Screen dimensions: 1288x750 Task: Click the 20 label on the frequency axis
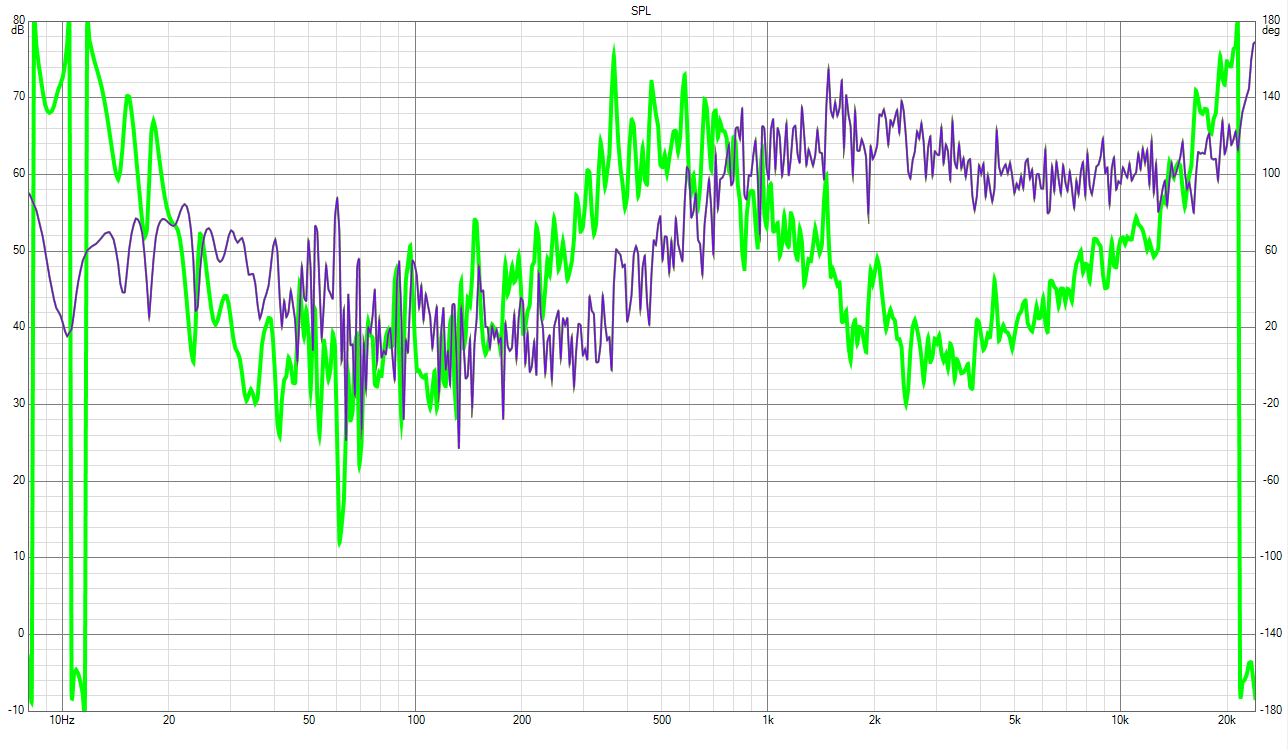coord(169,720)
